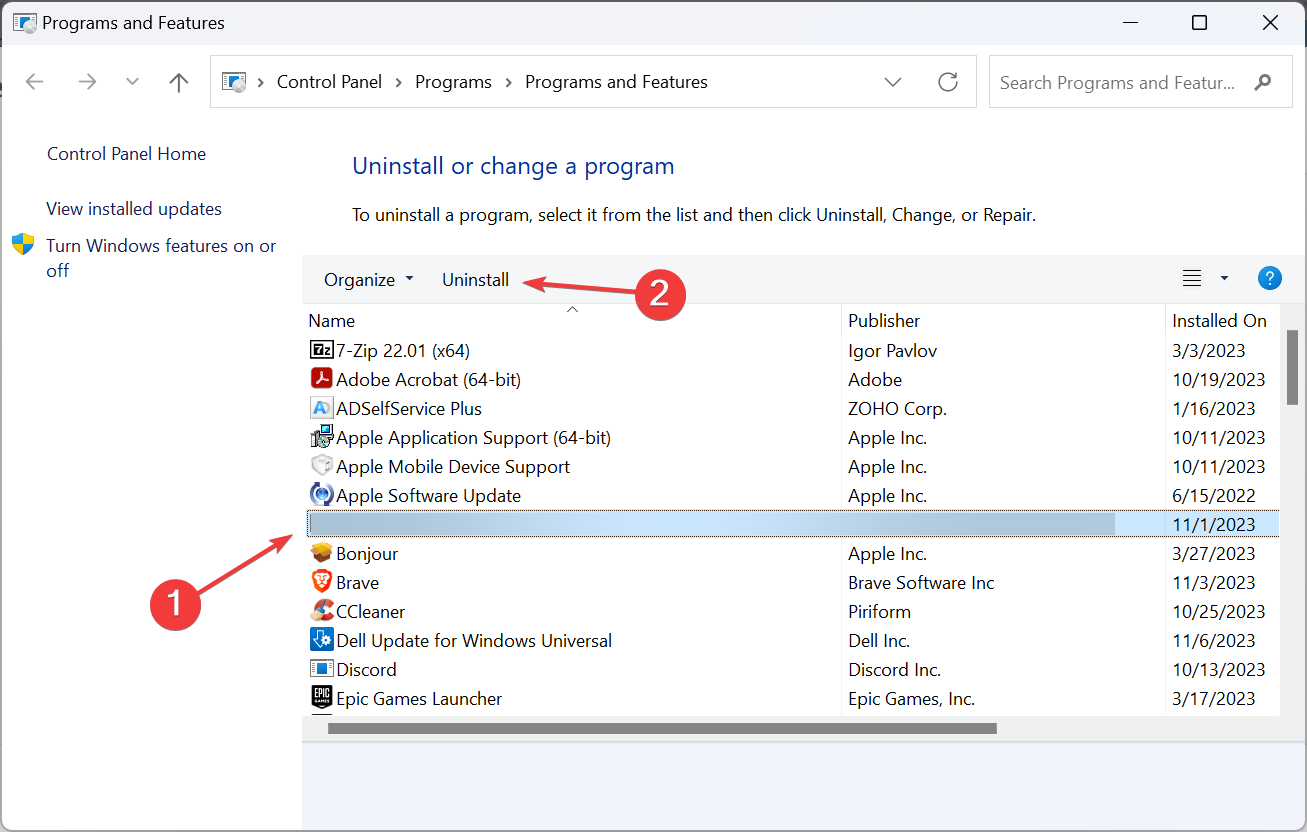Expand the chevron after Programs breadcrumb

pyautogui.click(x=508, y=82)
